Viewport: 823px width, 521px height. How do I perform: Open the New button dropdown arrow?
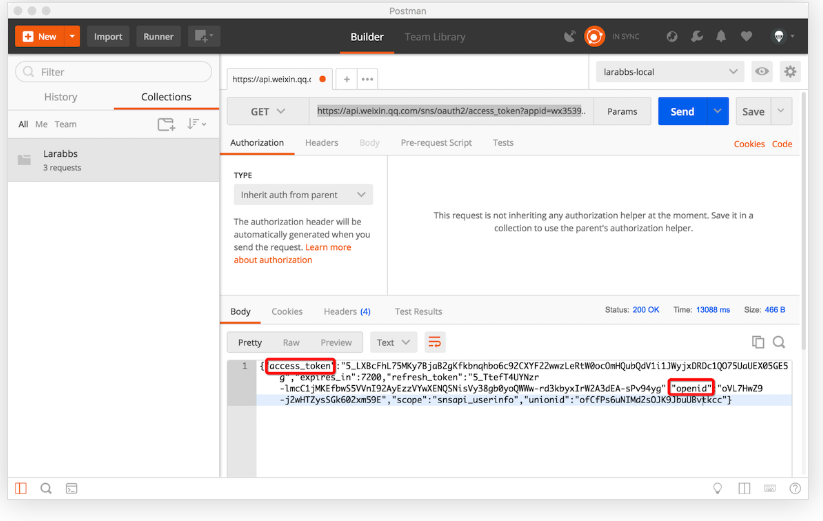point(72,37)
